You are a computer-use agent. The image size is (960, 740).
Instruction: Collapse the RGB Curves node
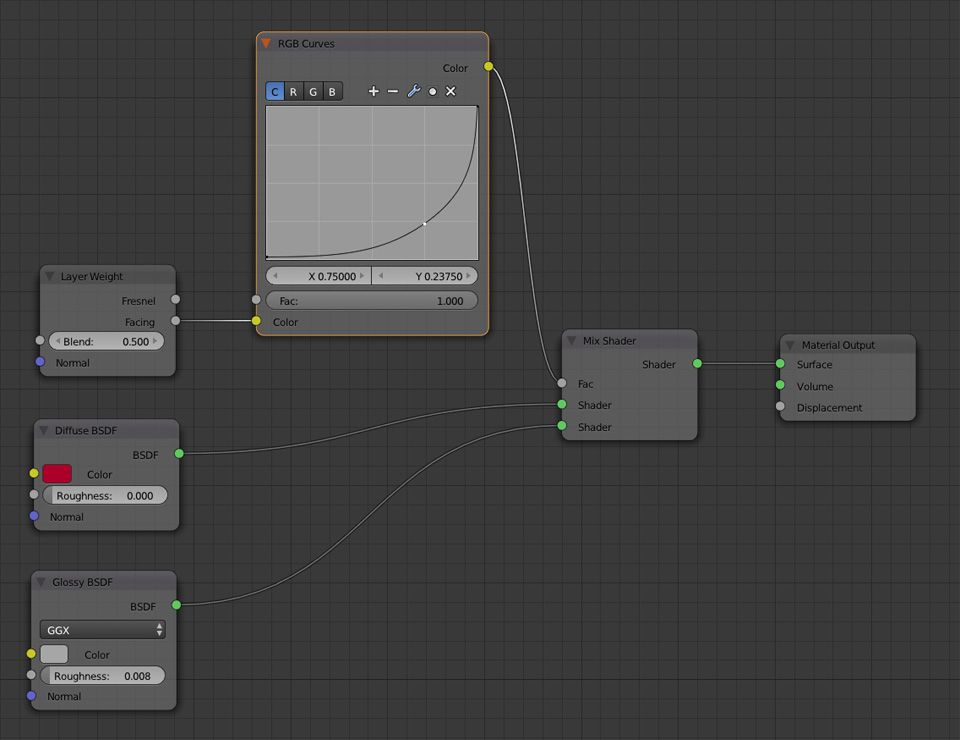pyautogui.click(x=266, y=43)
